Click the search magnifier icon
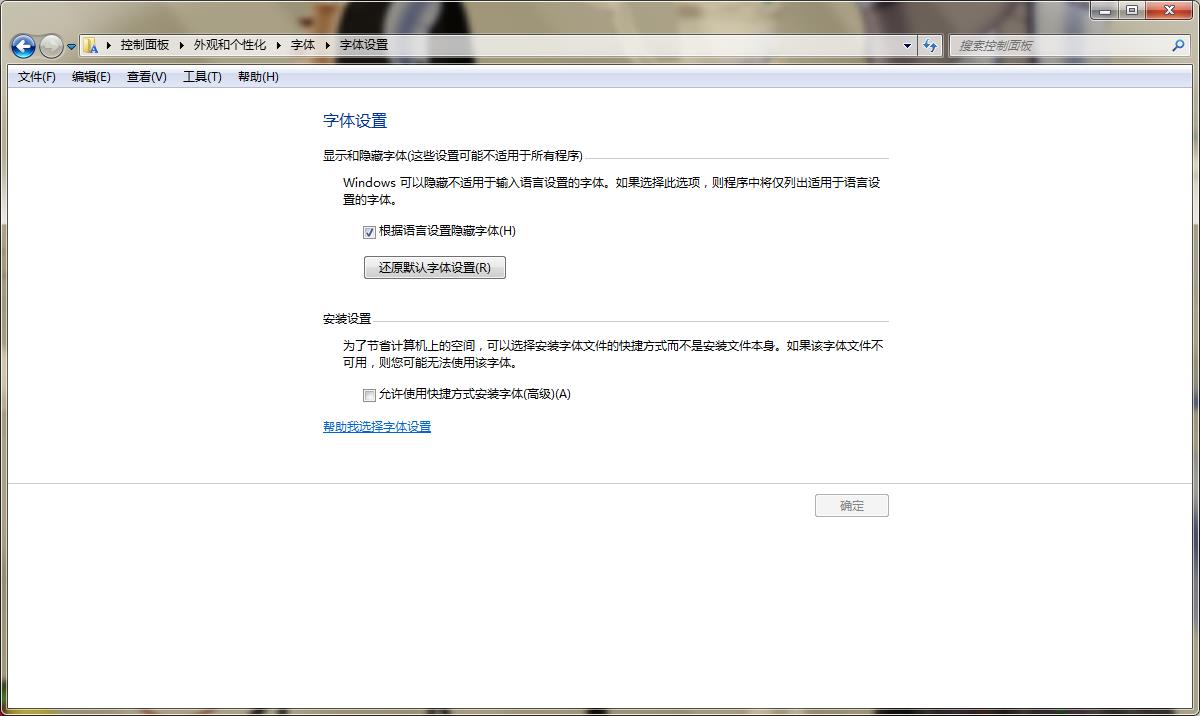The image size is (1200, 716). click(1180, 45)
